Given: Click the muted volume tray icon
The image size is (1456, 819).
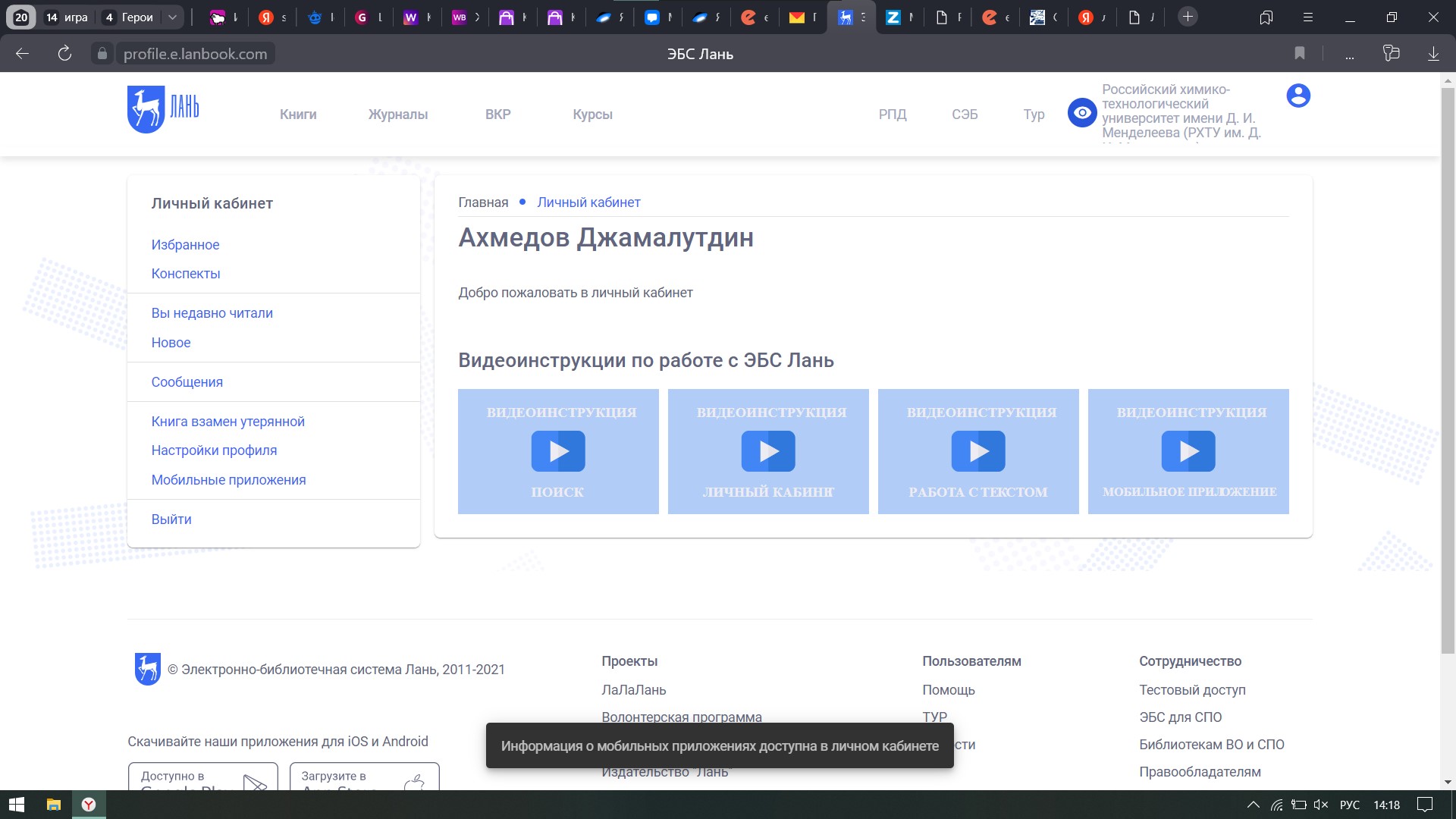Looking at the screenshot, I should pos(1320,805).
